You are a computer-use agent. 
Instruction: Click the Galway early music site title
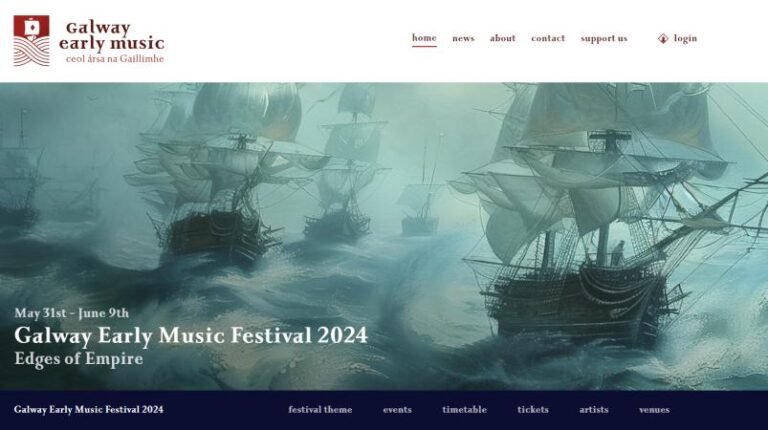[112, 36]
